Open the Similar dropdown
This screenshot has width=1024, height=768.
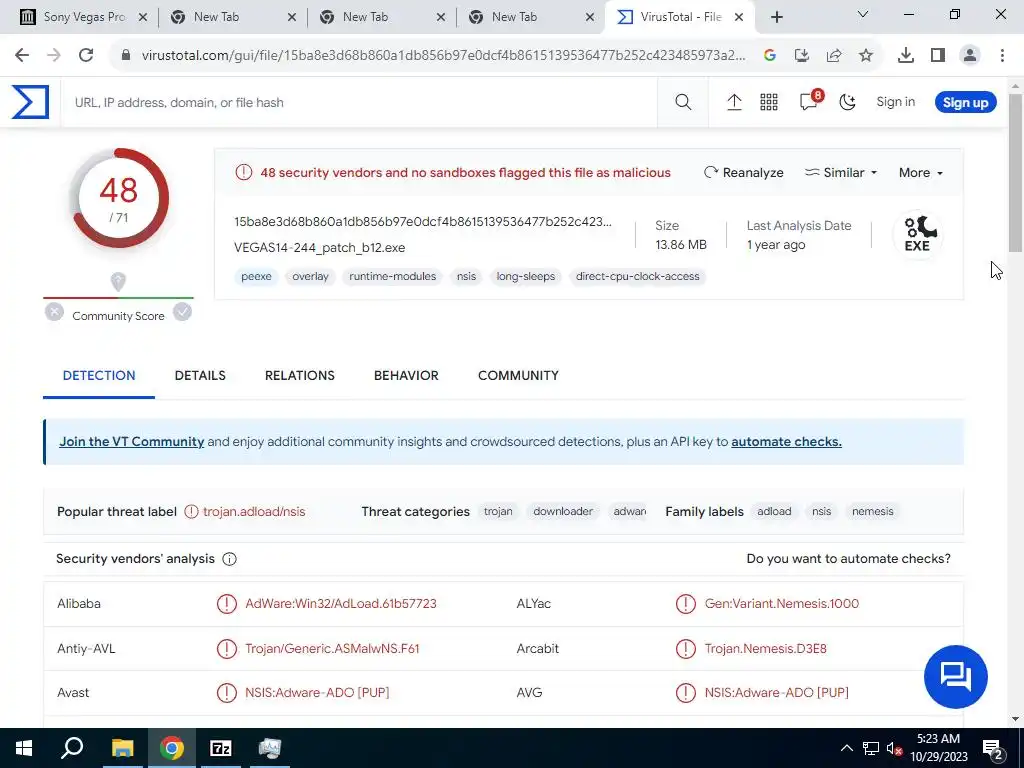841,172
